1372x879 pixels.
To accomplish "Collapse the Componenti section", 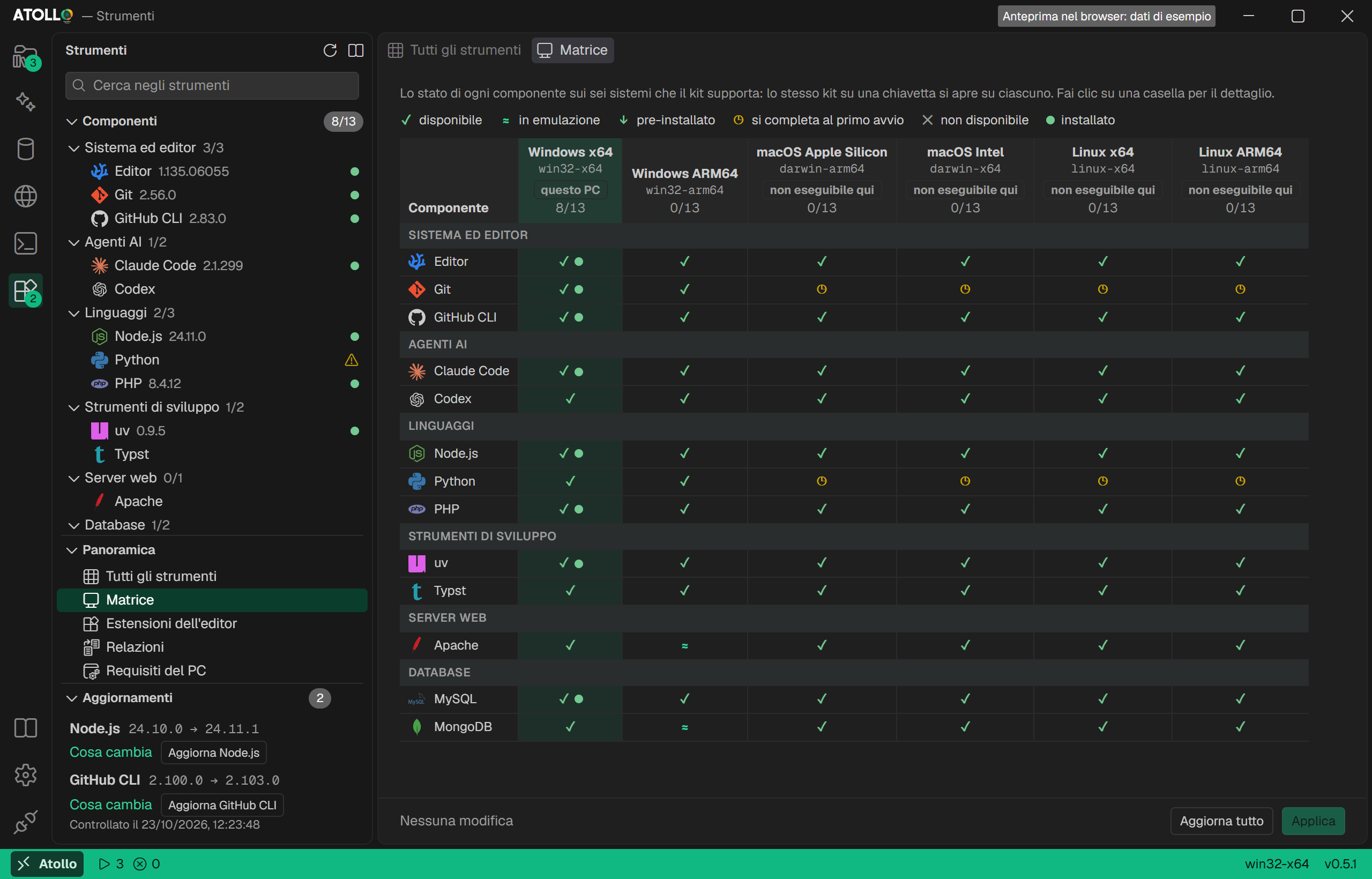I will click(x=72, y=121).
